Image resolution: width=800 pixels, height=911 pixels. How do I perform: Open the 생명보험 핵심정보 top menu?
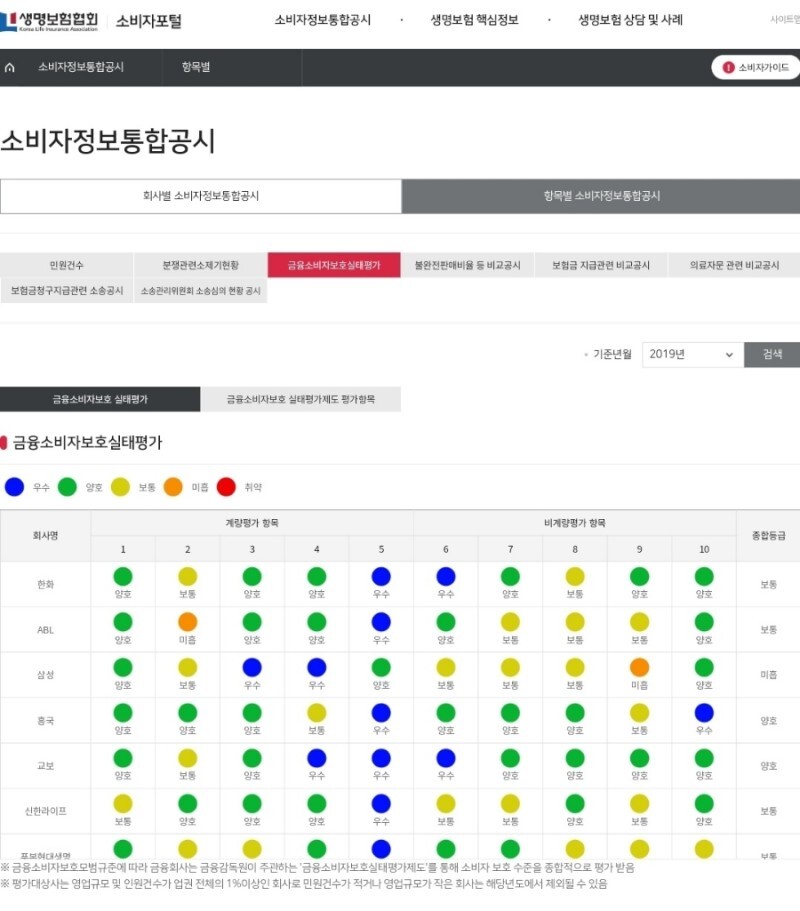474,20
